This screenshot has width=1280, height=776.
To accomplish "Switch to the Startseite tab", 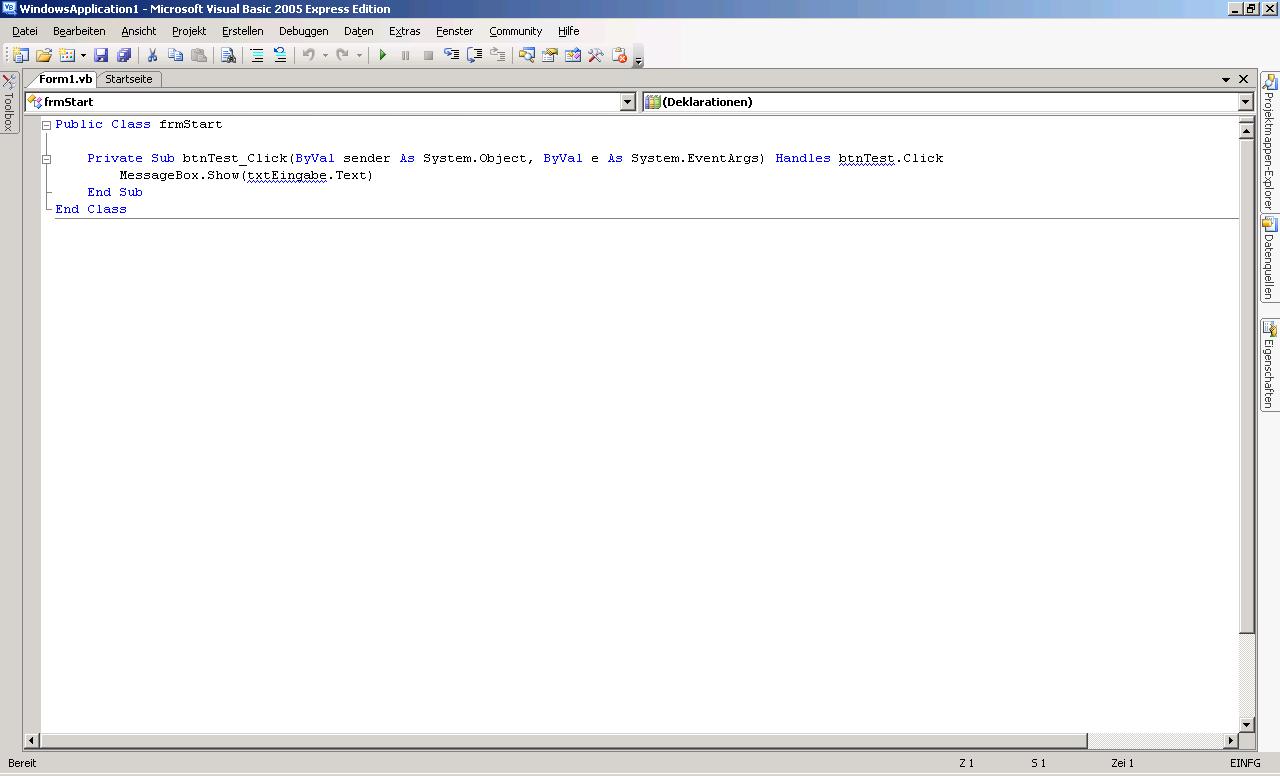I will point(129,79).
